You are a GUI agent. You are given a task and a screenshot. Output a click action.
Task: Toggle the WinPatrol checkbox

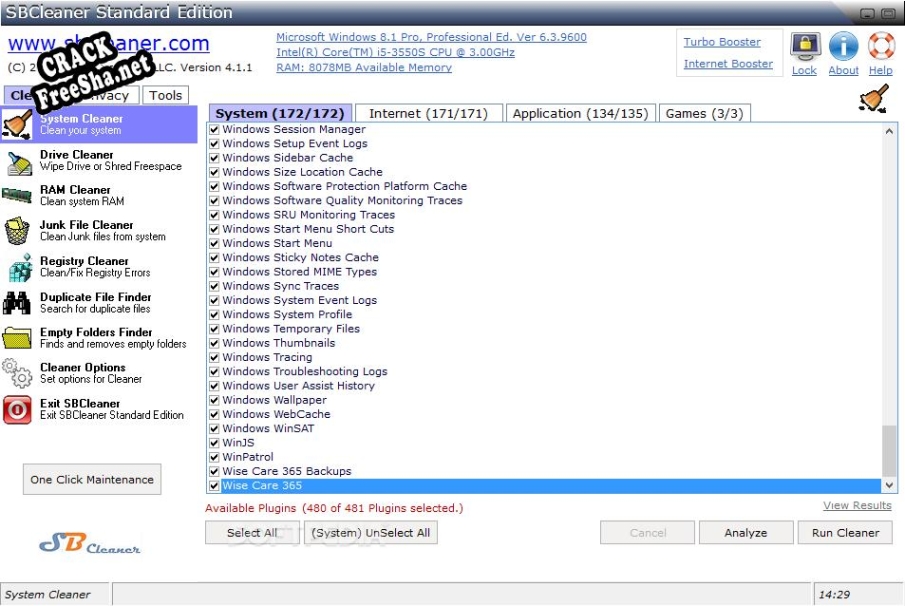214,457
